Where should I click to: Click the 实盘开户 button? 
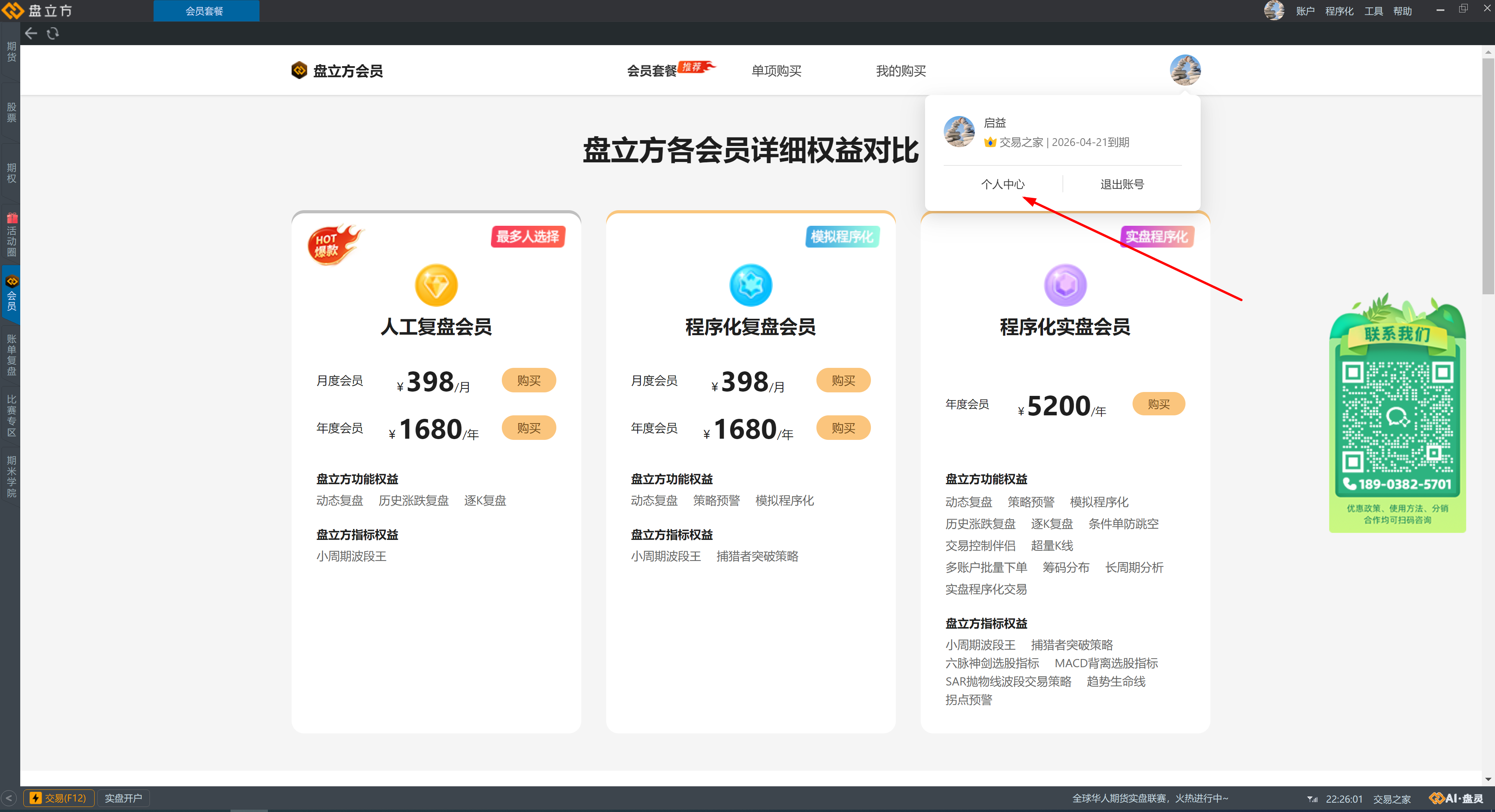(x=123, y=798)
